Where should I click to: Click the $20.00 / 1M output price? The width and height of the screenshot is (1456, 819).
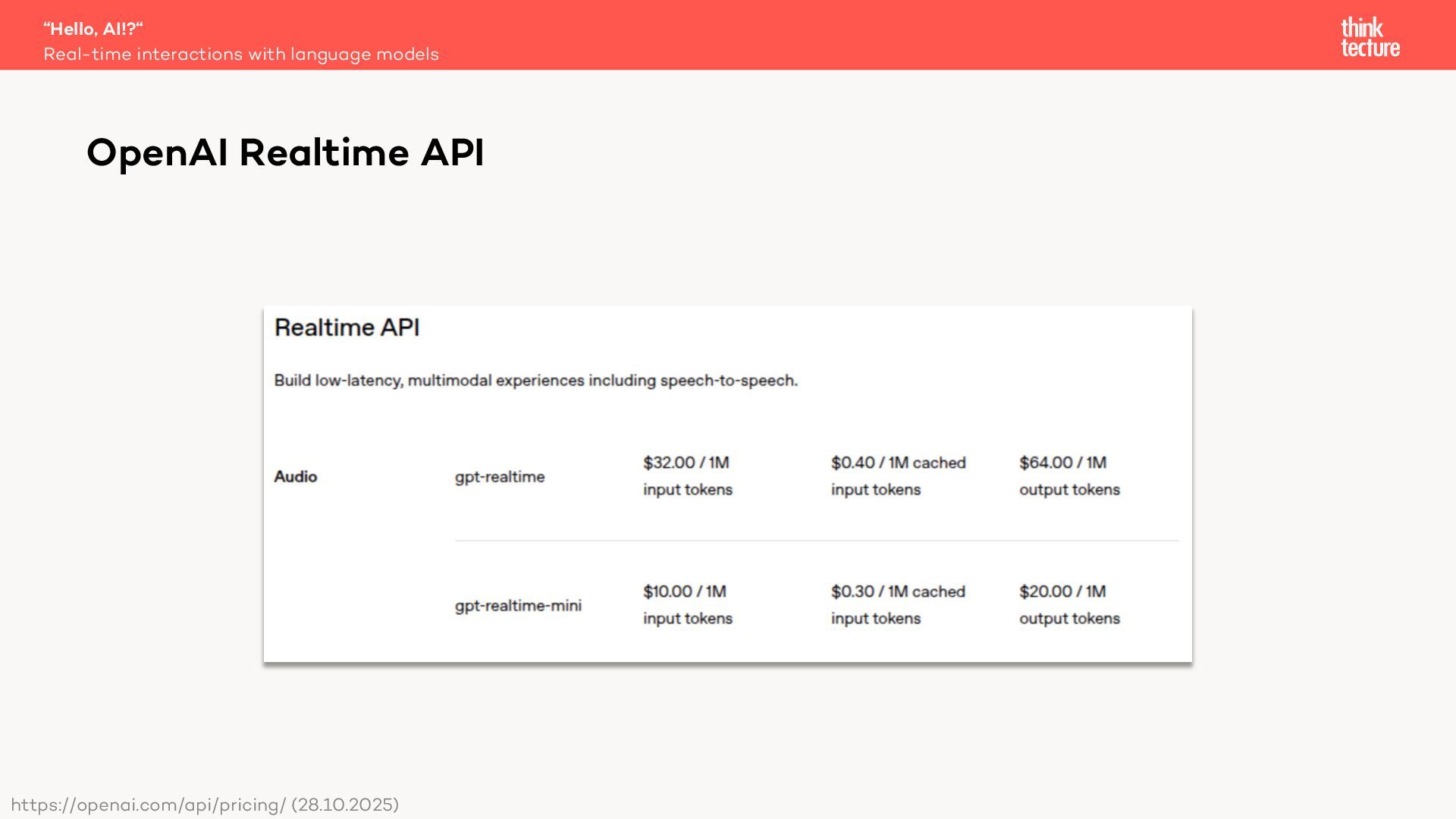click(1062, 591)
